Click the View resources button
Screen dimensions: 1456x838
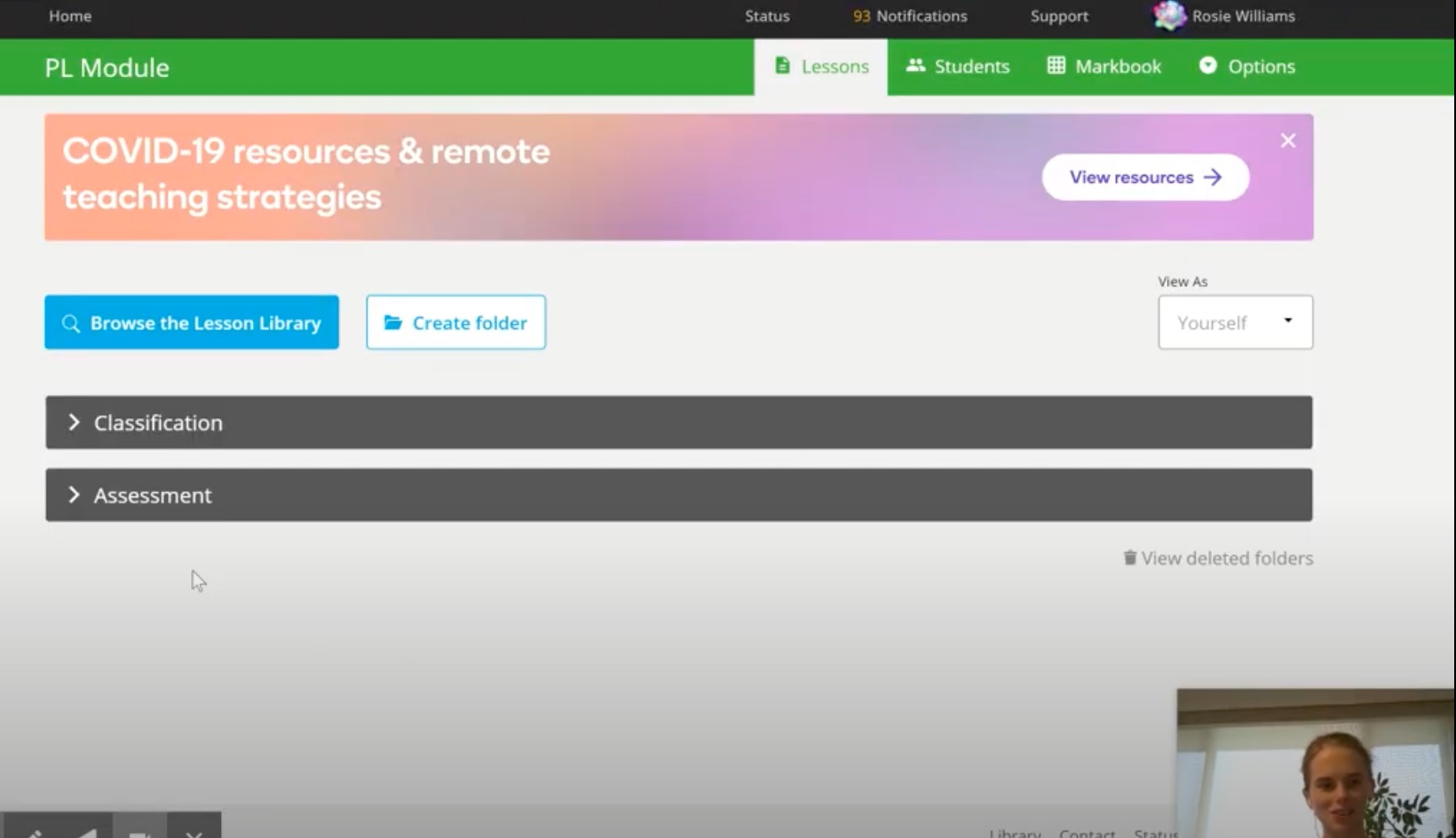coord(1145,178)
